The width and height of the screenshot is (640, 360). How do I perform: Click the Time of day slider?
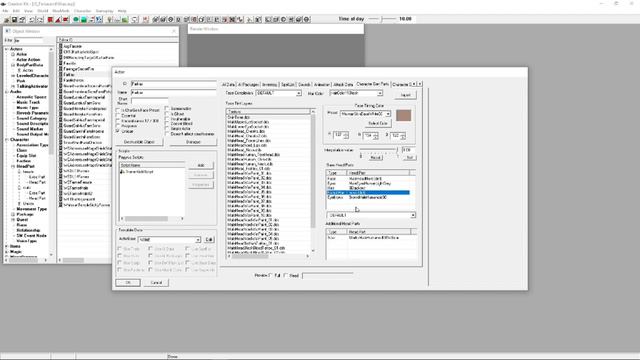(x=382, y=19)
